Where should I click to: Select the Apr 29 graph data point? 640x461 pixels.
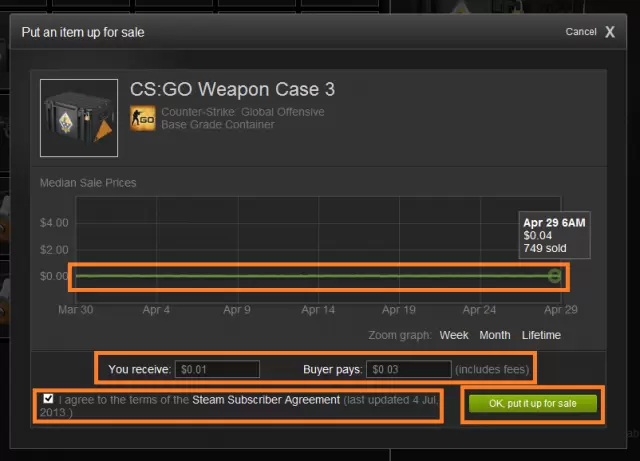coord(554,276)
